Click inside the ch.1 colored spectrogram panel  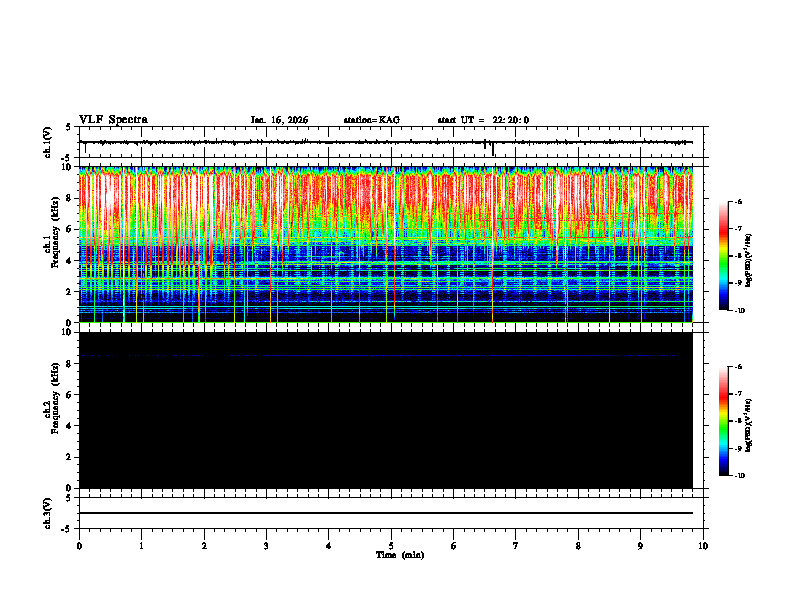[386, 244]
